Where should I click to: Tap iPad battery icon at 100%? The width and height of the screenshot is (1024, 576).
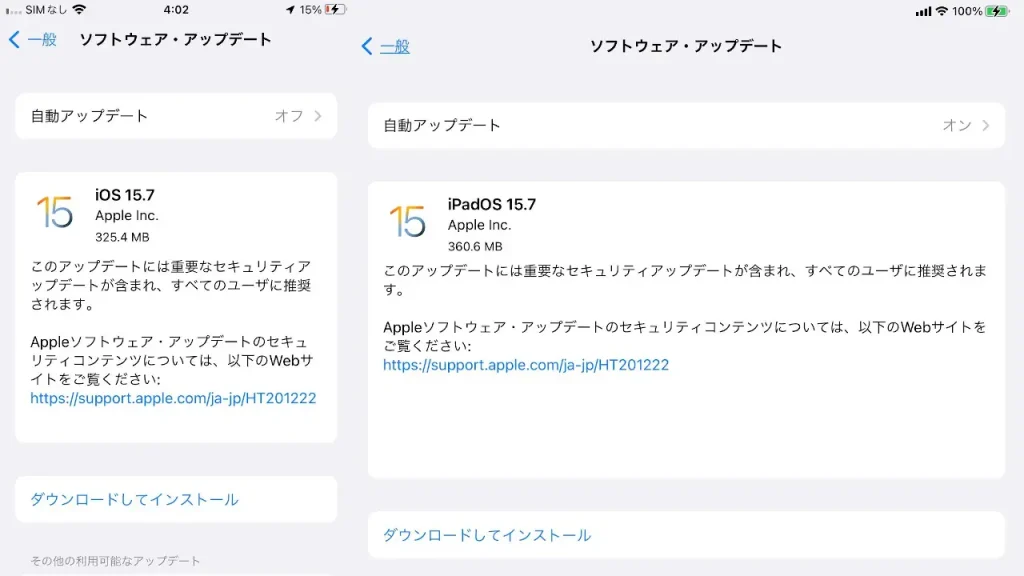point(997,11)
